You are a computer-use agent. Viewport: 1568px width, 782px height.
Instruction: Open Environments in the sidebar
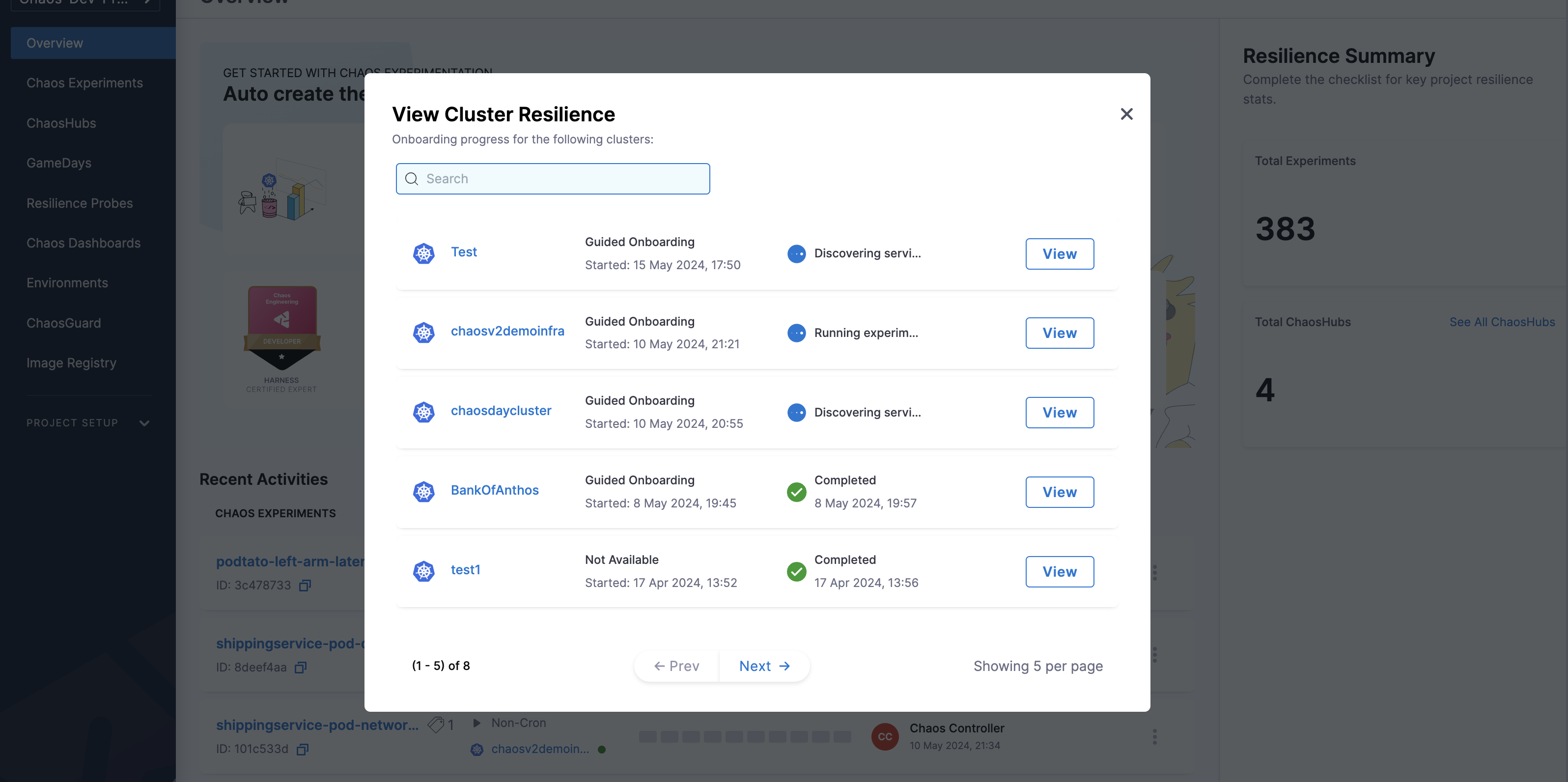click(67, 282)
